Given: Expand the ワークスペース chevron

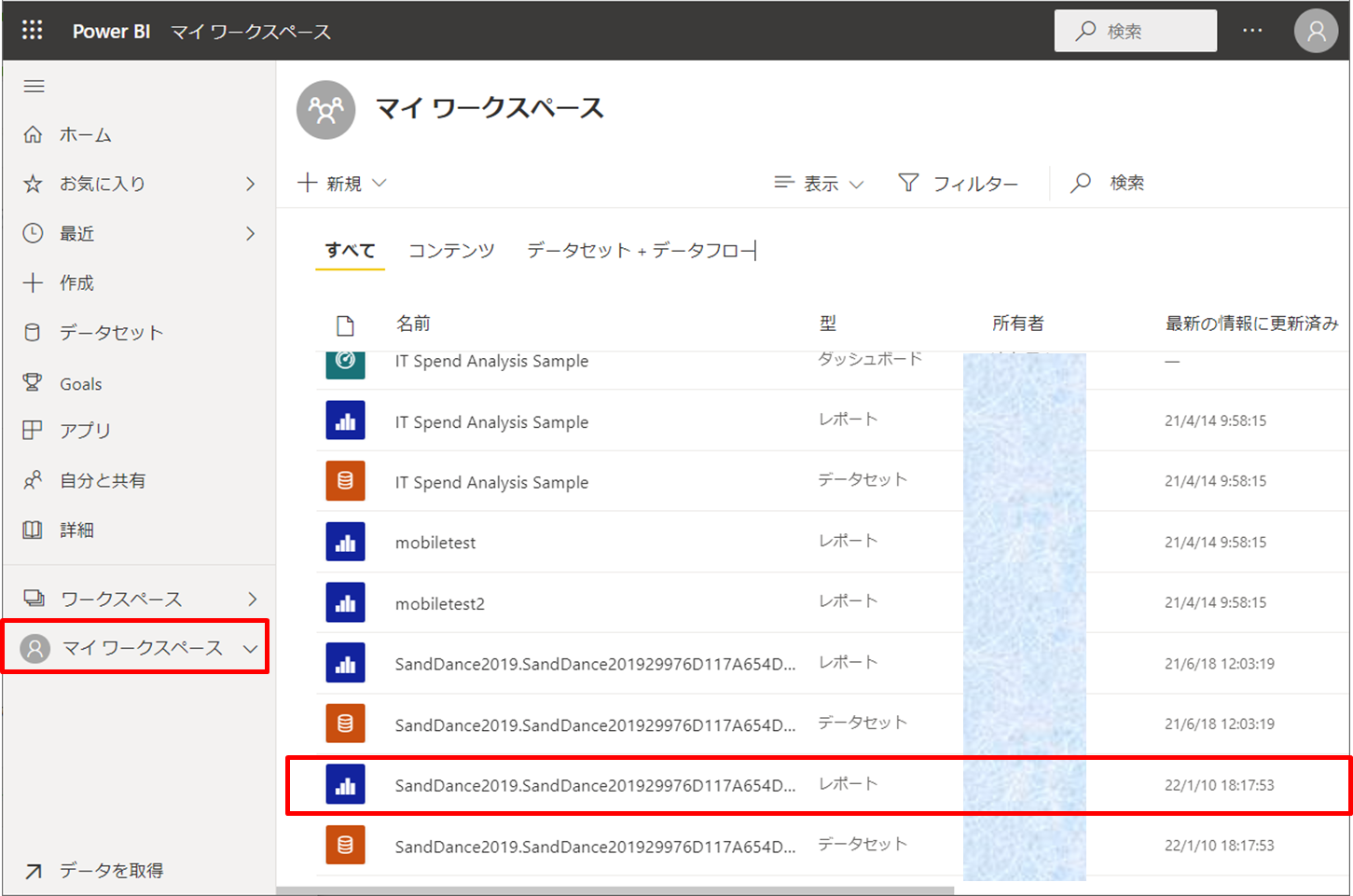Looking at the screenshot, I should pyautogui.click(x=252, y=599).
